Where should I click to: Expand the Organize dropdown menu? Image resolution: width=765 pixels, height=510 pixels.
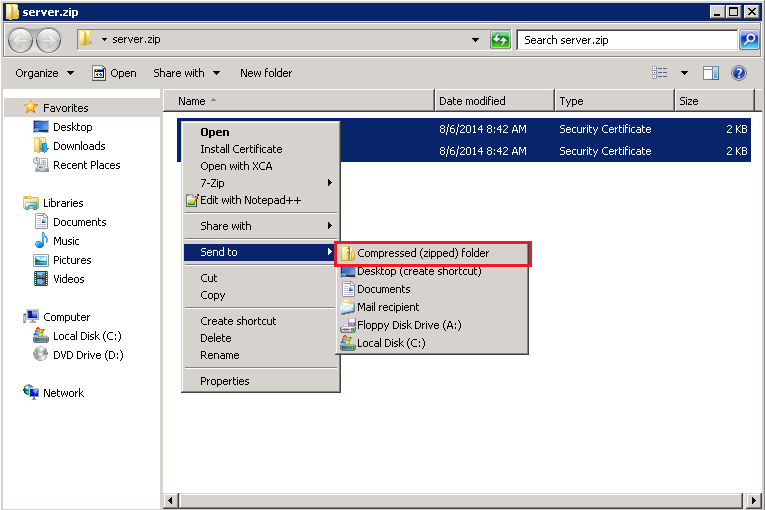click(x=44, y=73)
